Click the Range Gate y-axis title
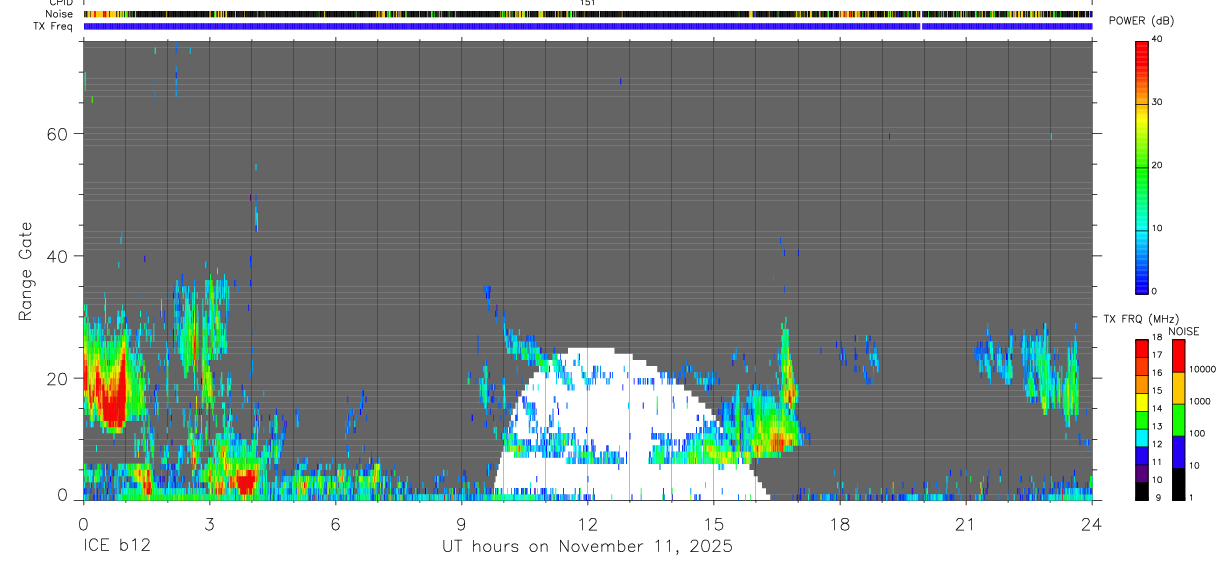 coord(25,272)
